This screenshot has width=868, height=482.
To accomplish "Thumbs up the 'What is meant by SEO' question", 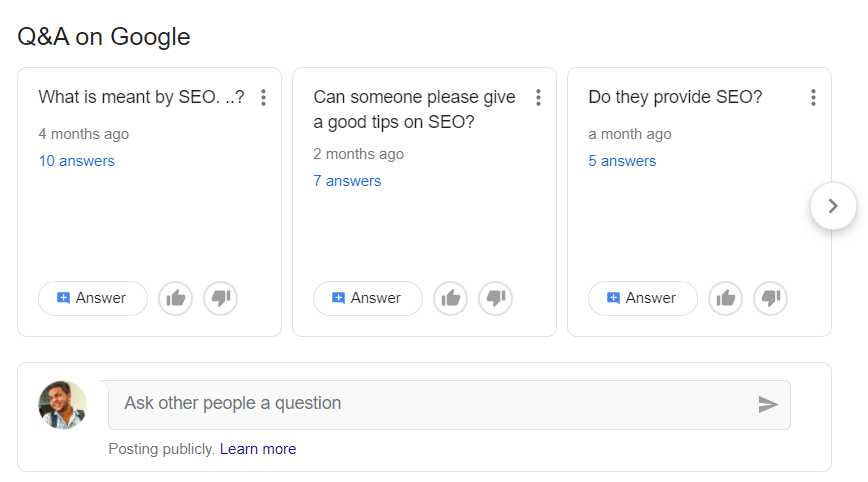I will pyautogui.click(x=176, y=298).
